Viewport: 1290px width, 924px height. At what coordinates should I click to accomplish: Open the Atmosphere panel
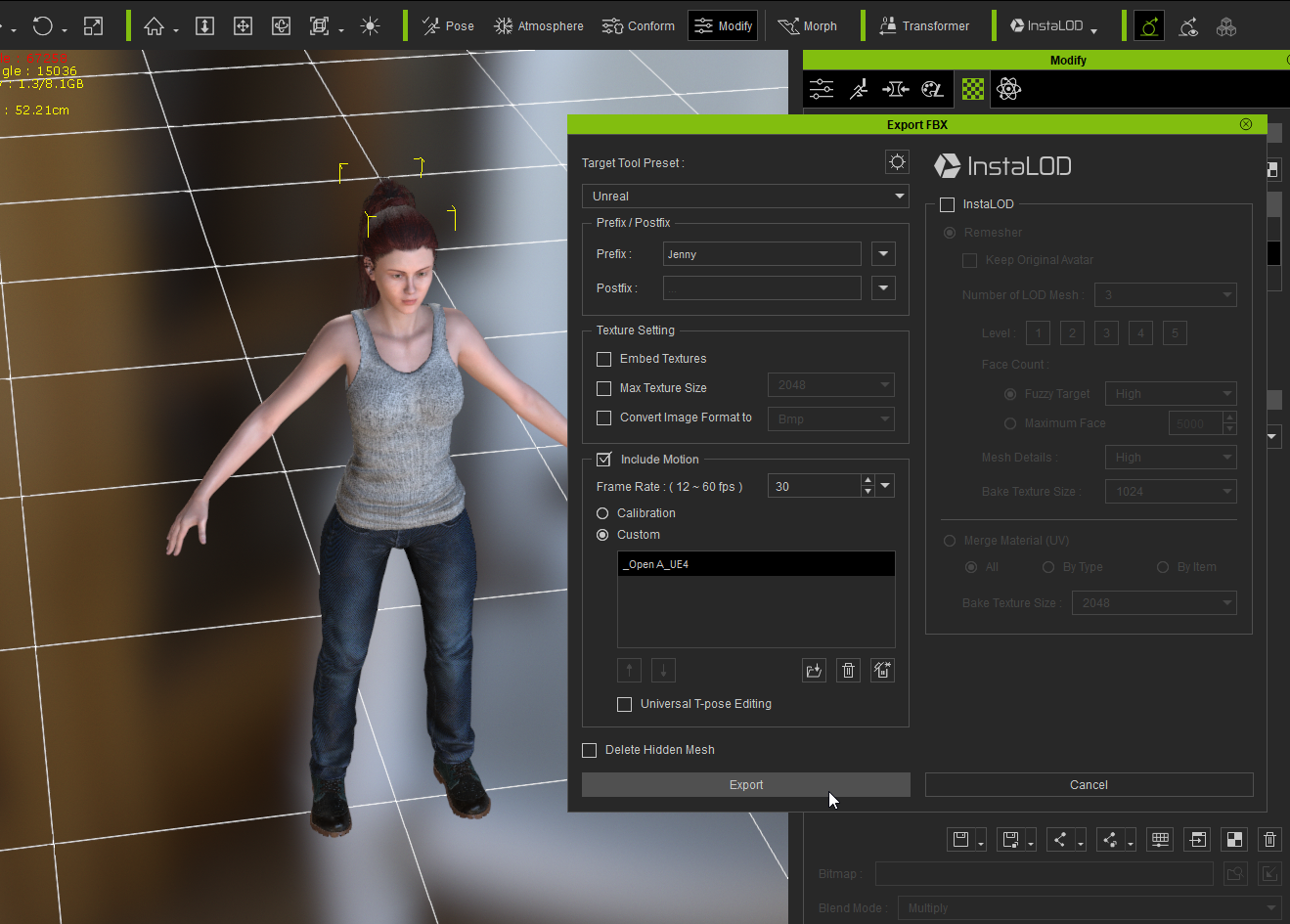(x=539, y=26)
